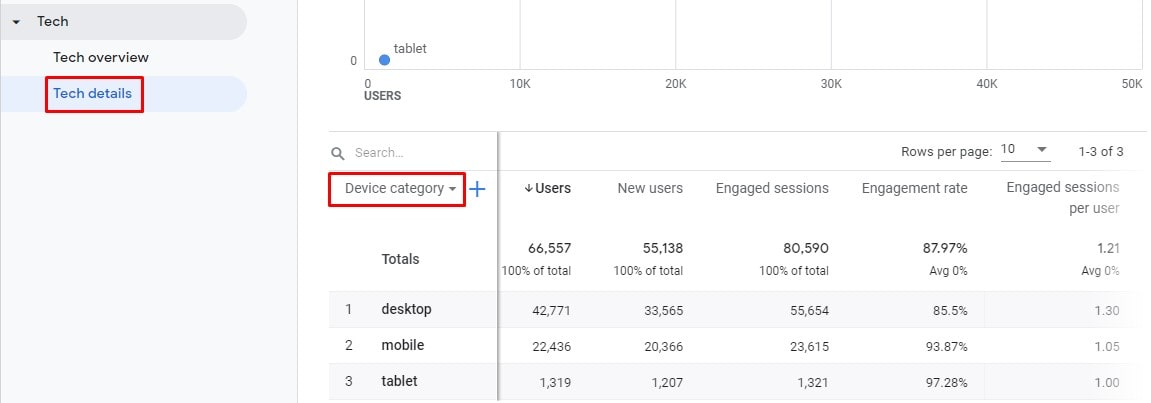Click the tablet data point on chart
Image resolution: width=1151 pixels, height=403 pixels.
click(x=384, y=59)
